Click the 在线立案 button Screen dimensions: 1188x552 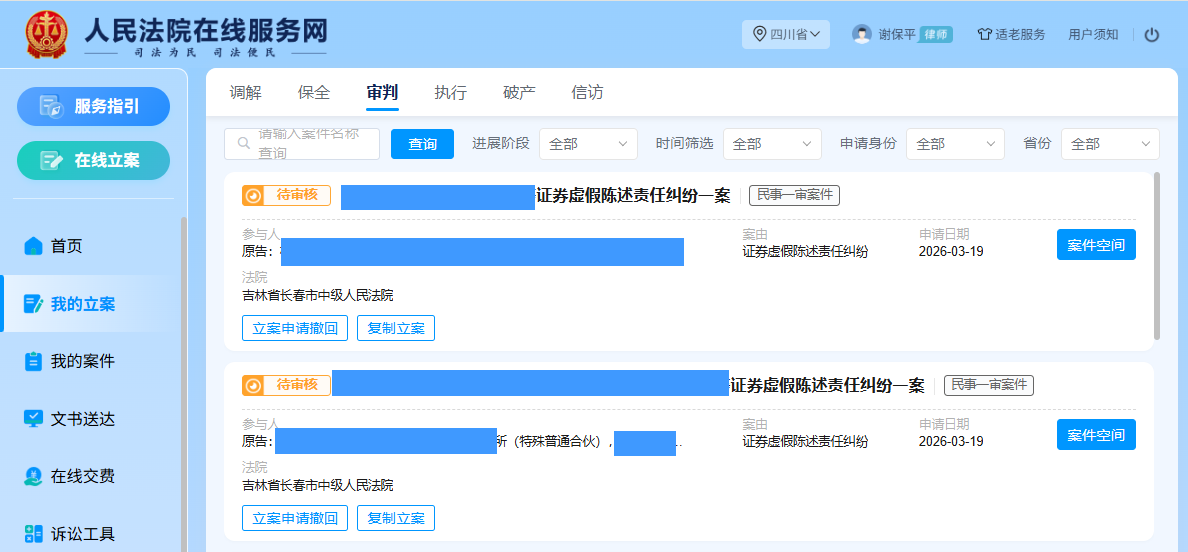(93, 161)
